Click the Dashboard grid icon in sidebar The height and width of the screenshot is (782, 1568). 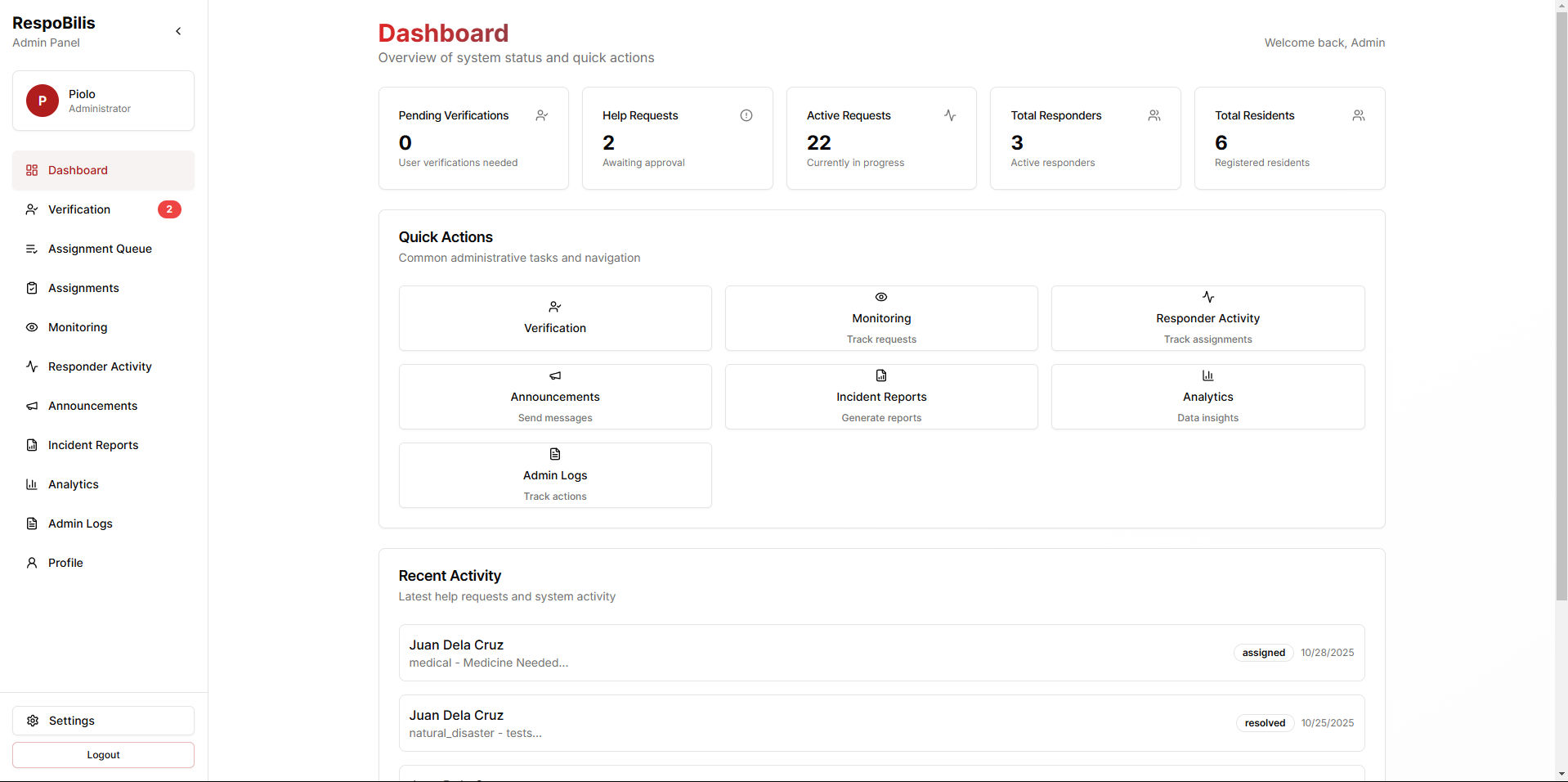click(x=32, y=170)
